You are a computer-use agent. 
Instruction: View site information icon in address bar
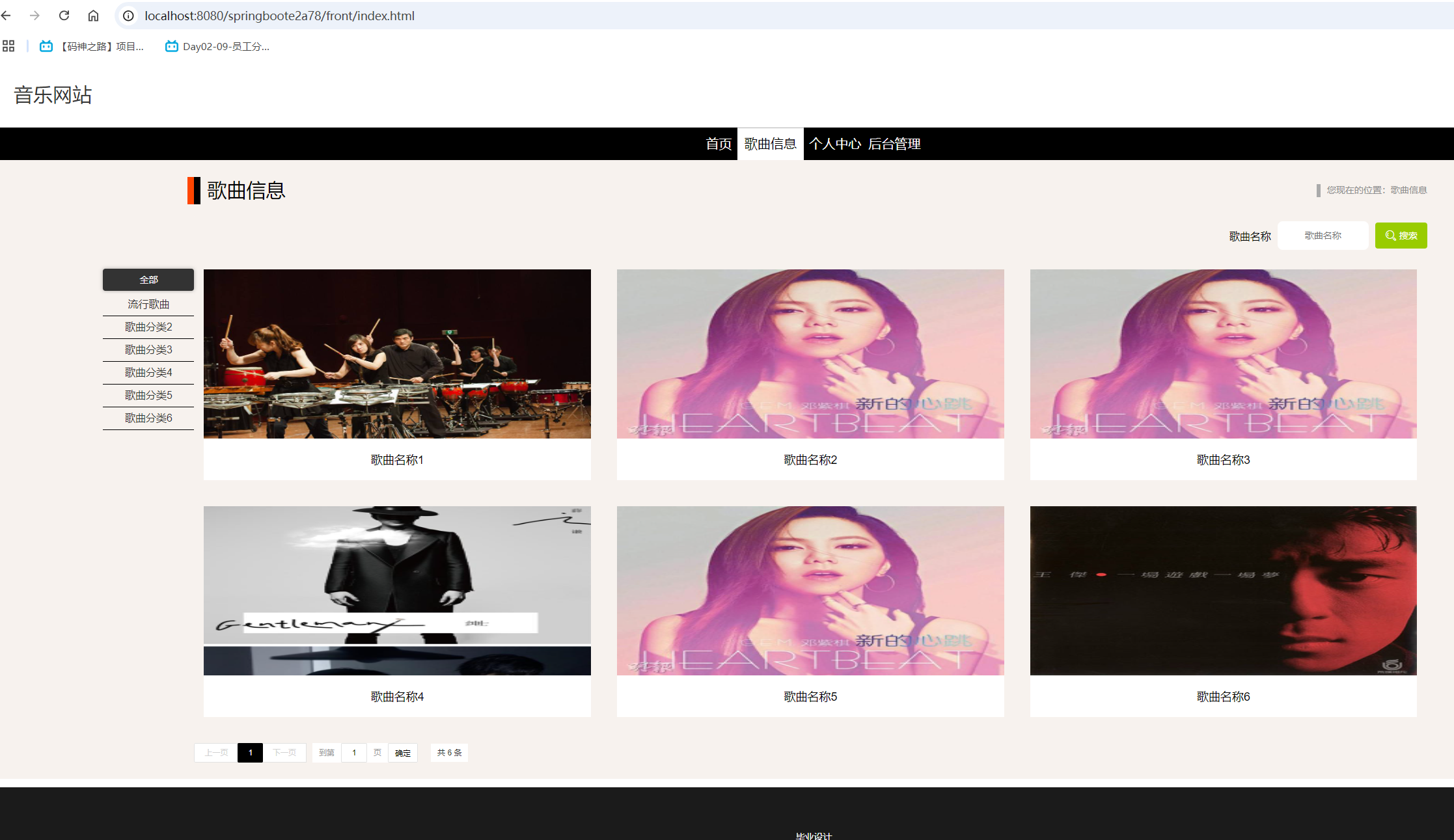tap(129, 16)
